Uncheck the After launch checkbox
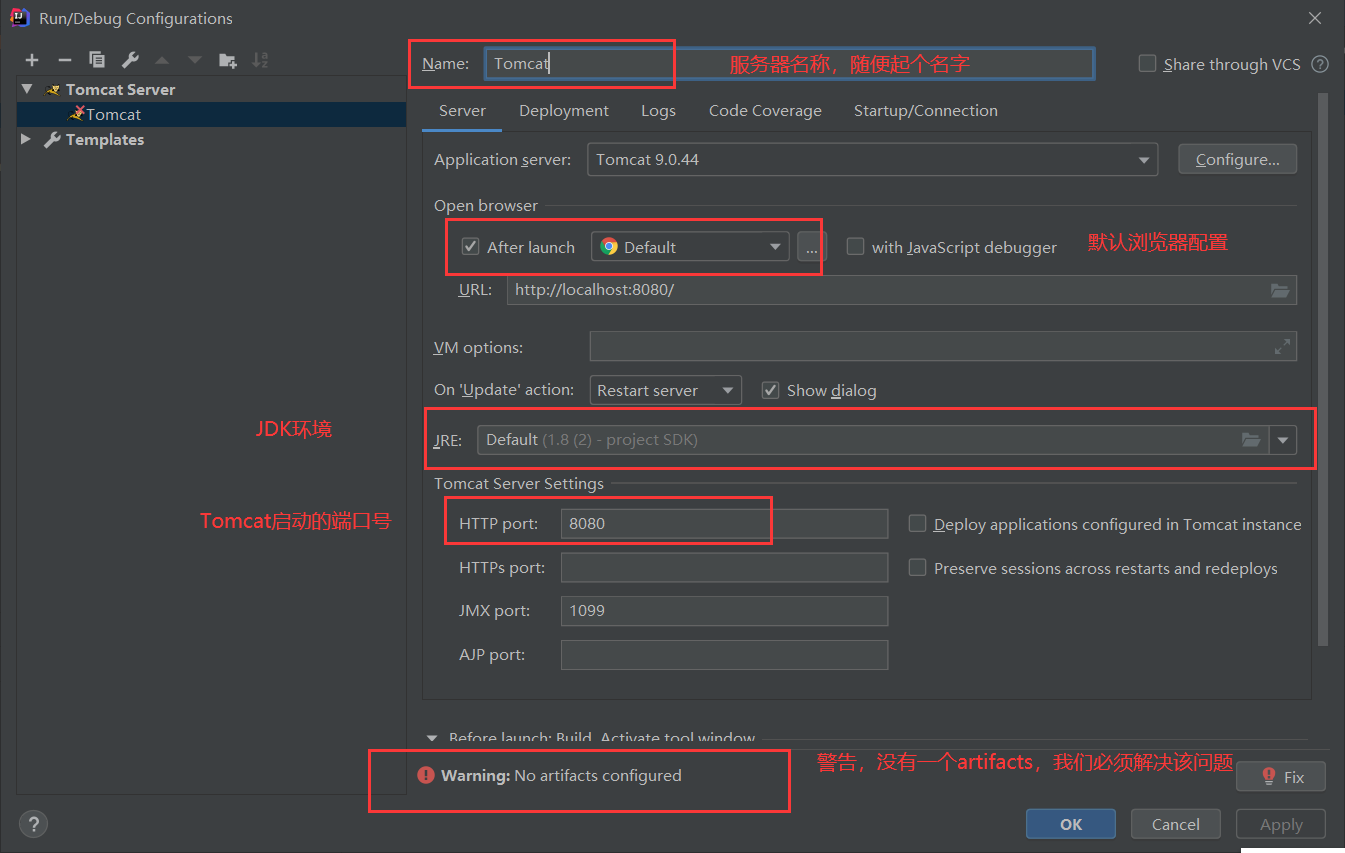This screenshot has height=853, width=1345. tap(470, 247)
